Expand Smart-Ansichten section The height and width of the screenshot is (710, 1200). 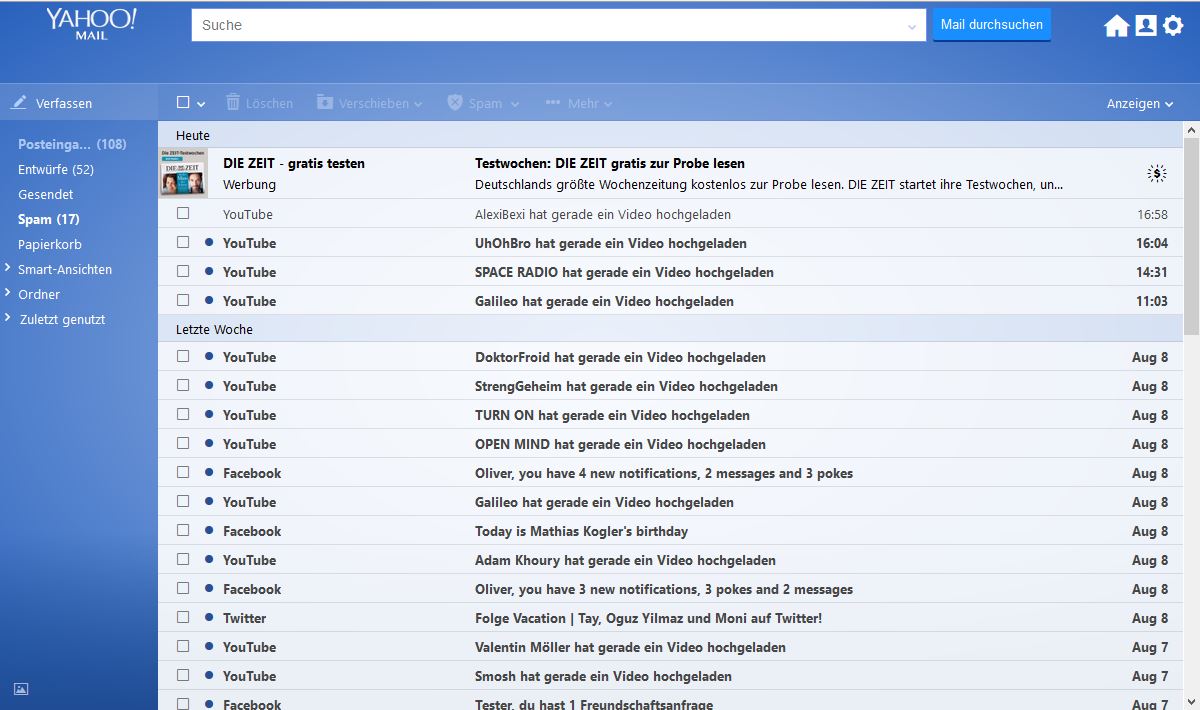[8, 268]
